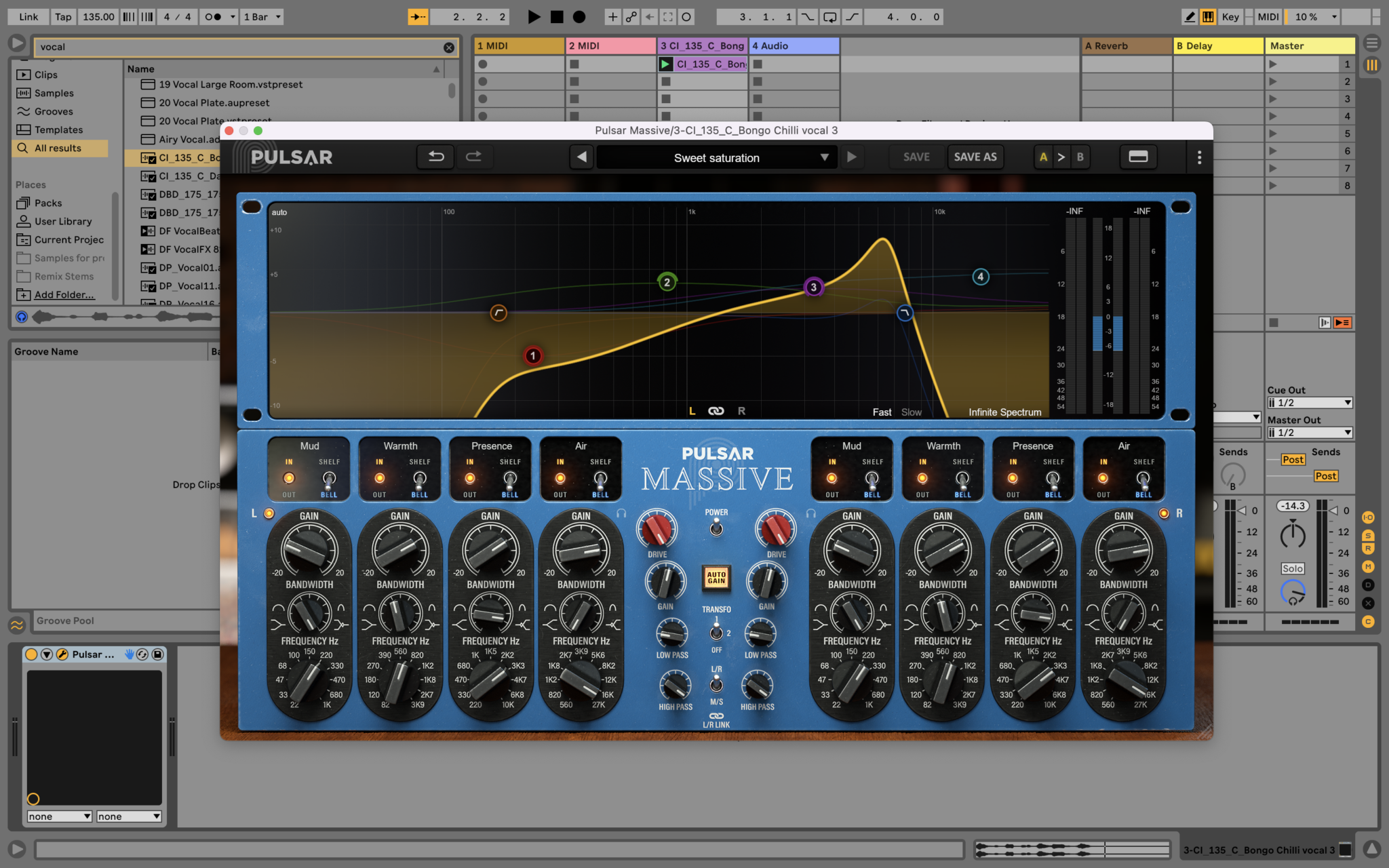Viewport: 1389px width, 868px height.
Task: Click the vocal search input field
Action: [x=240, y=47]
